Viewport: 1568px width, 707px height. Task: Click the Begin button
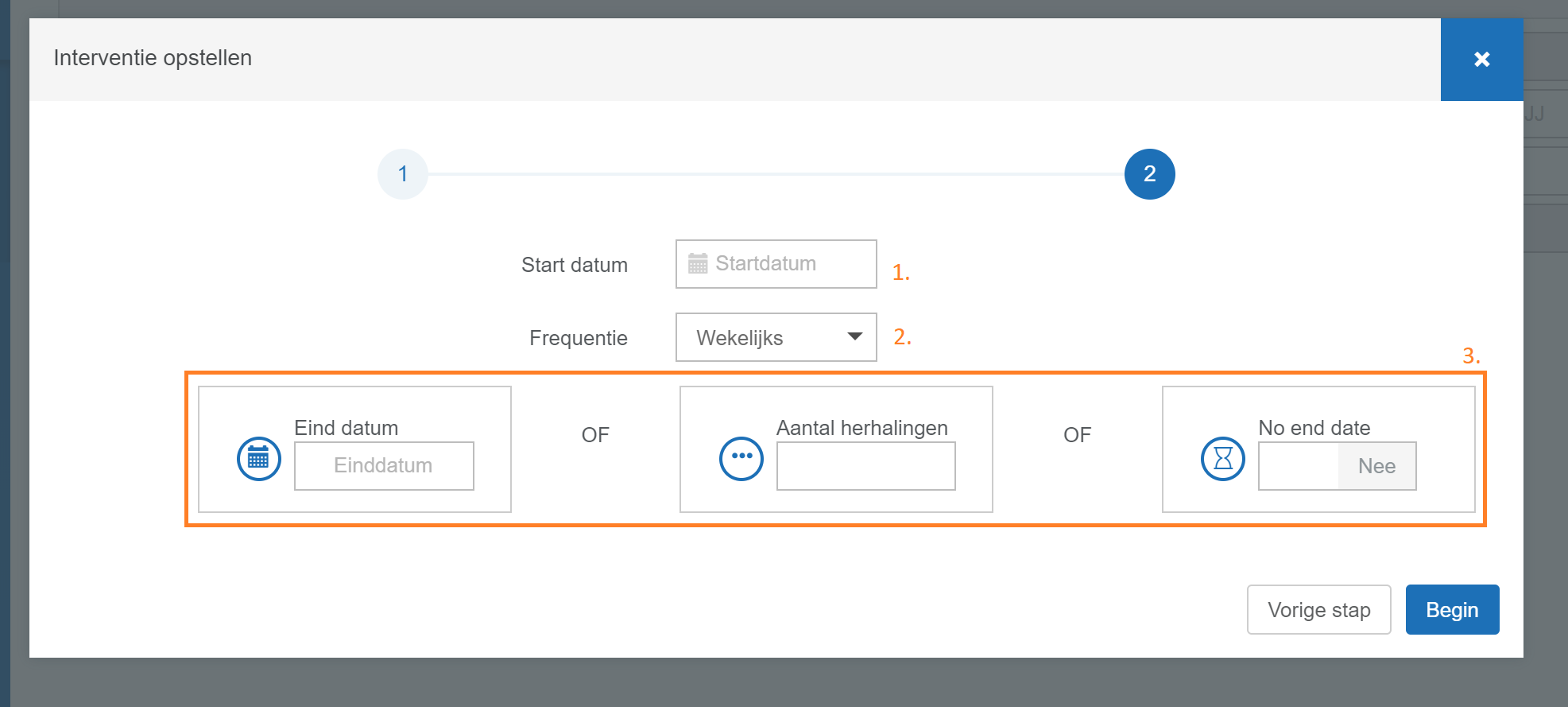point(1453,610)
